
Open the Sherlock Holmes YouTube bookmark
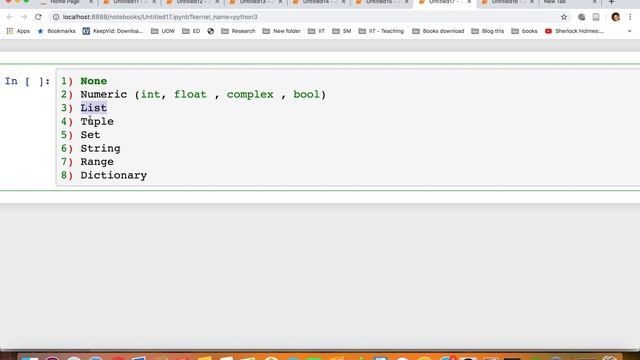click(x=574, y=31)
